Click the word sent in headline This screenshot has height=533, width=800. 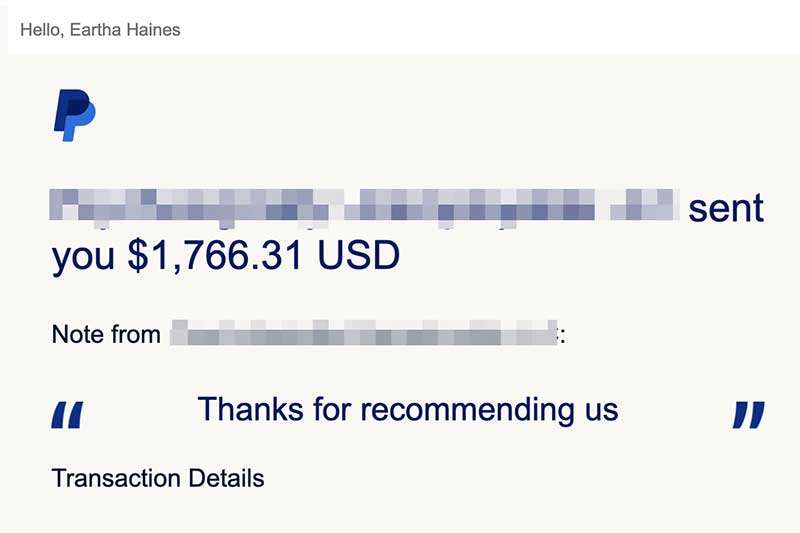pyautogui.click(x=726, y=208)
